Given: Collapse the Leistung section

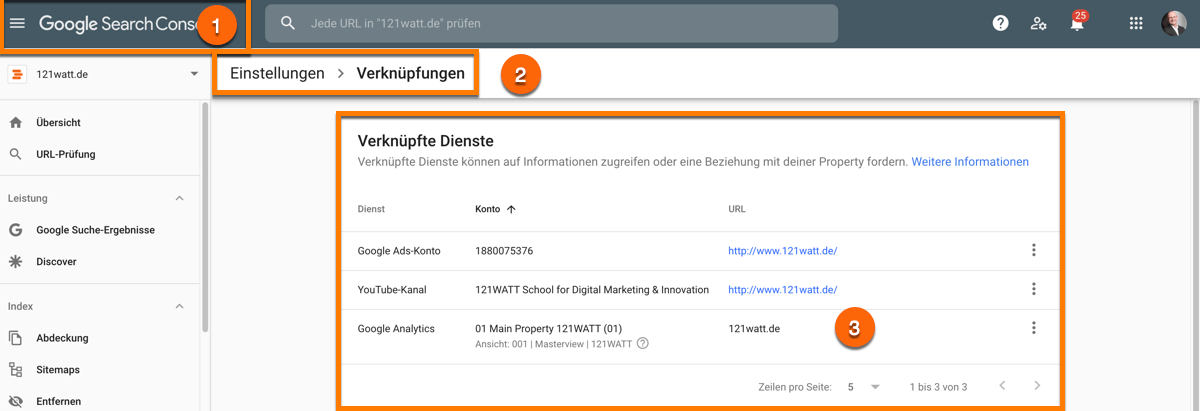Looking at the screenshot, I should click(x=179, y=198).
